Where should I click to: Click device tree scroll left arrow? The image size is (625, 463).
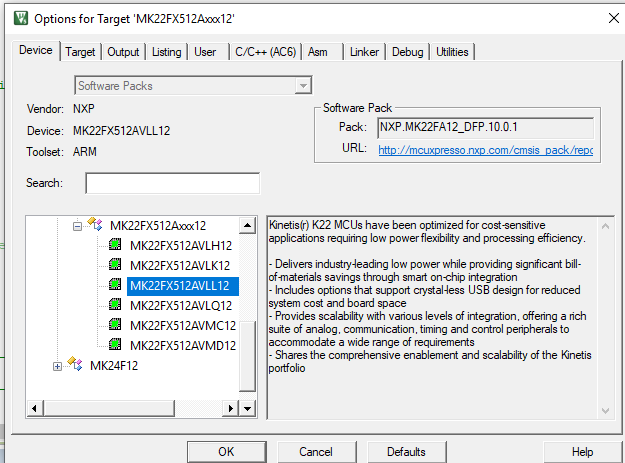35,408
